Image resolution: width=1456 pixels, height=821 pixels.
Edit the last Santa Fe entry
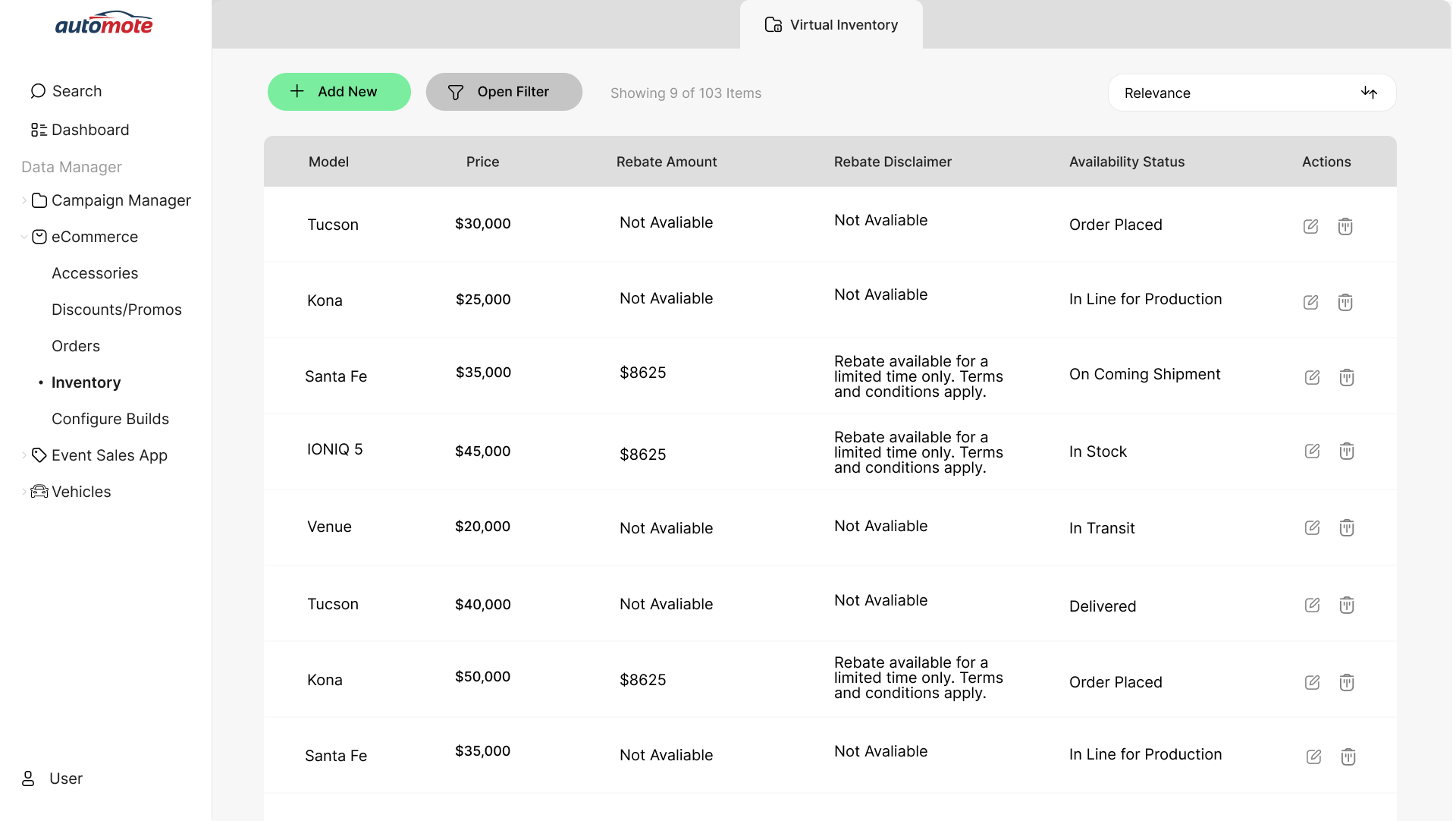(1313, 757)
